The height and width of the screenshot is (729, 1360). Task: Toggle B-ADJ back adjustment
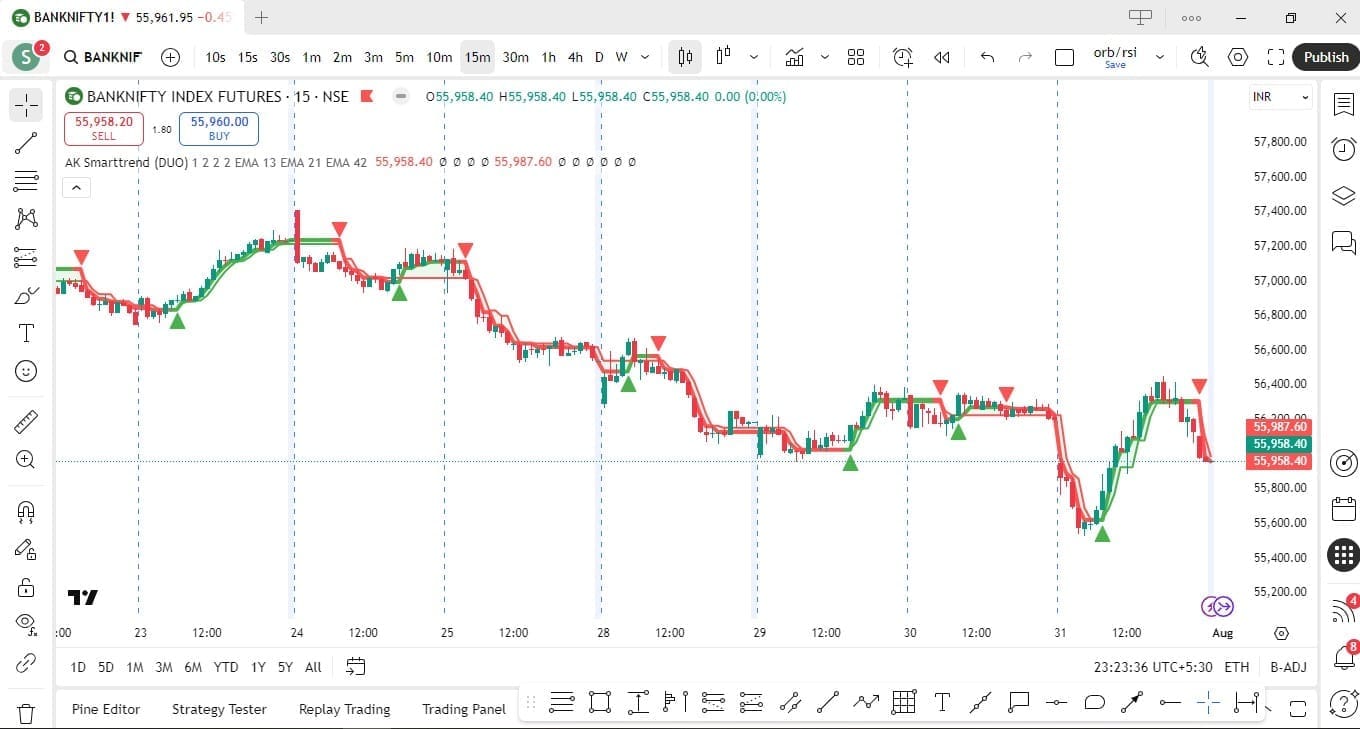pos(1288,667)
